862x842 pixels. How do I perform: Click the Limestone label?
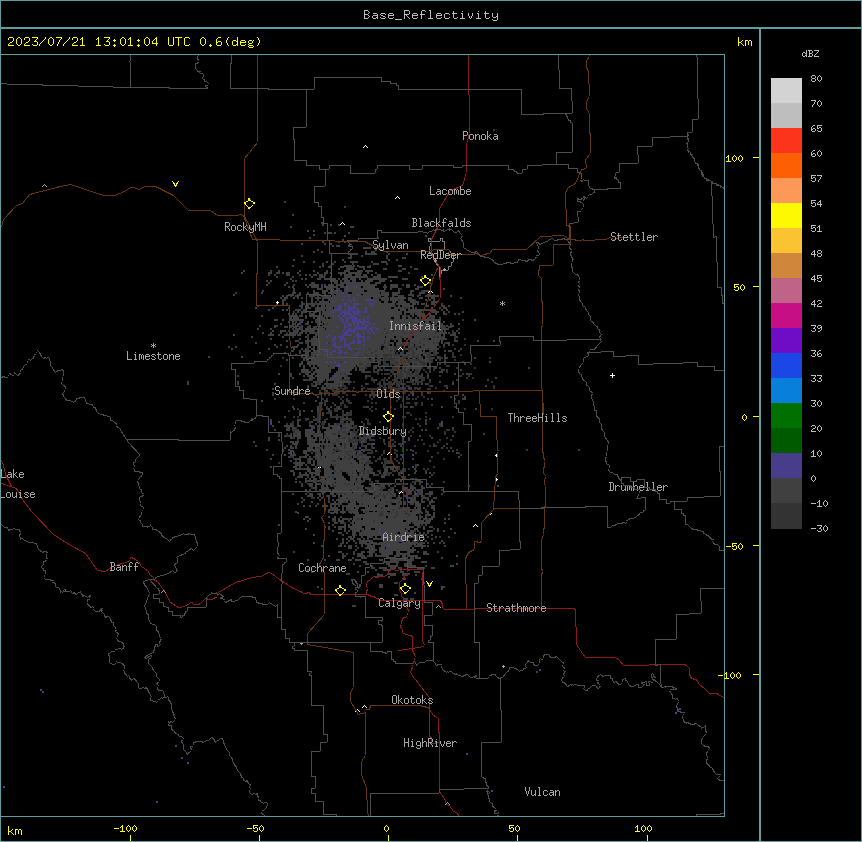coord(153,356)
